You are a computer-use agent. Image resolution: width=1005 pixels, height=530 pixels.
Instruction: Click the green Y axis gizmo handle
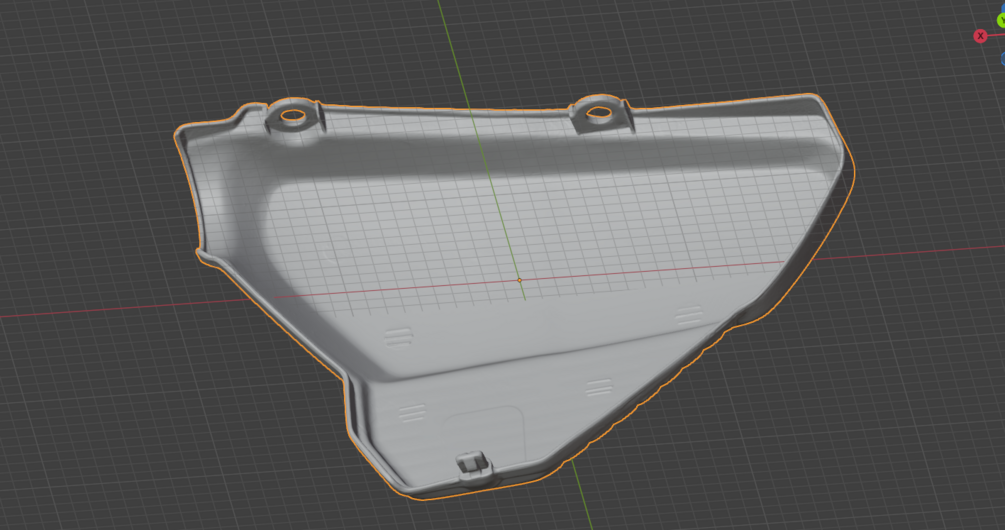(1001, 21)
